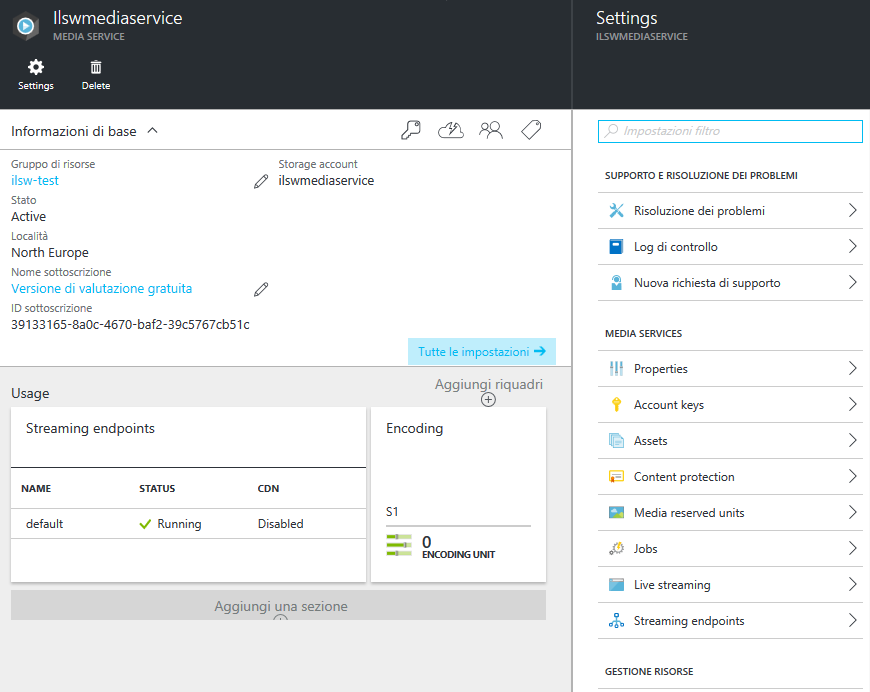This screenshot has width=870, height=692.
Task: Click pencil icon beside Versione di valutazione gratuita
Action: tap(261, 290)
